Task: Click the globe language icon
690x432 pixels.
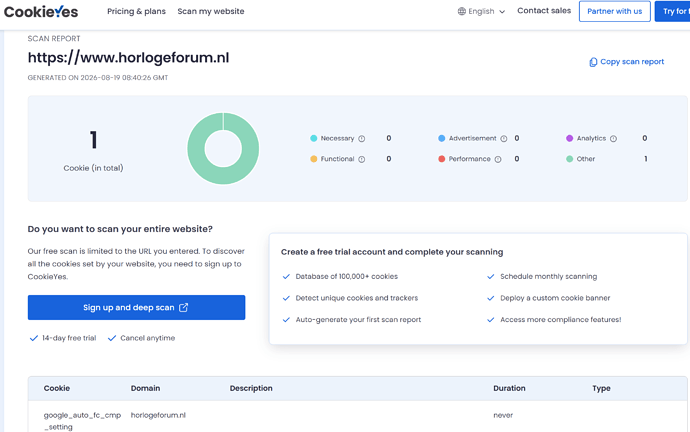Action: click(x=462, y=11)
